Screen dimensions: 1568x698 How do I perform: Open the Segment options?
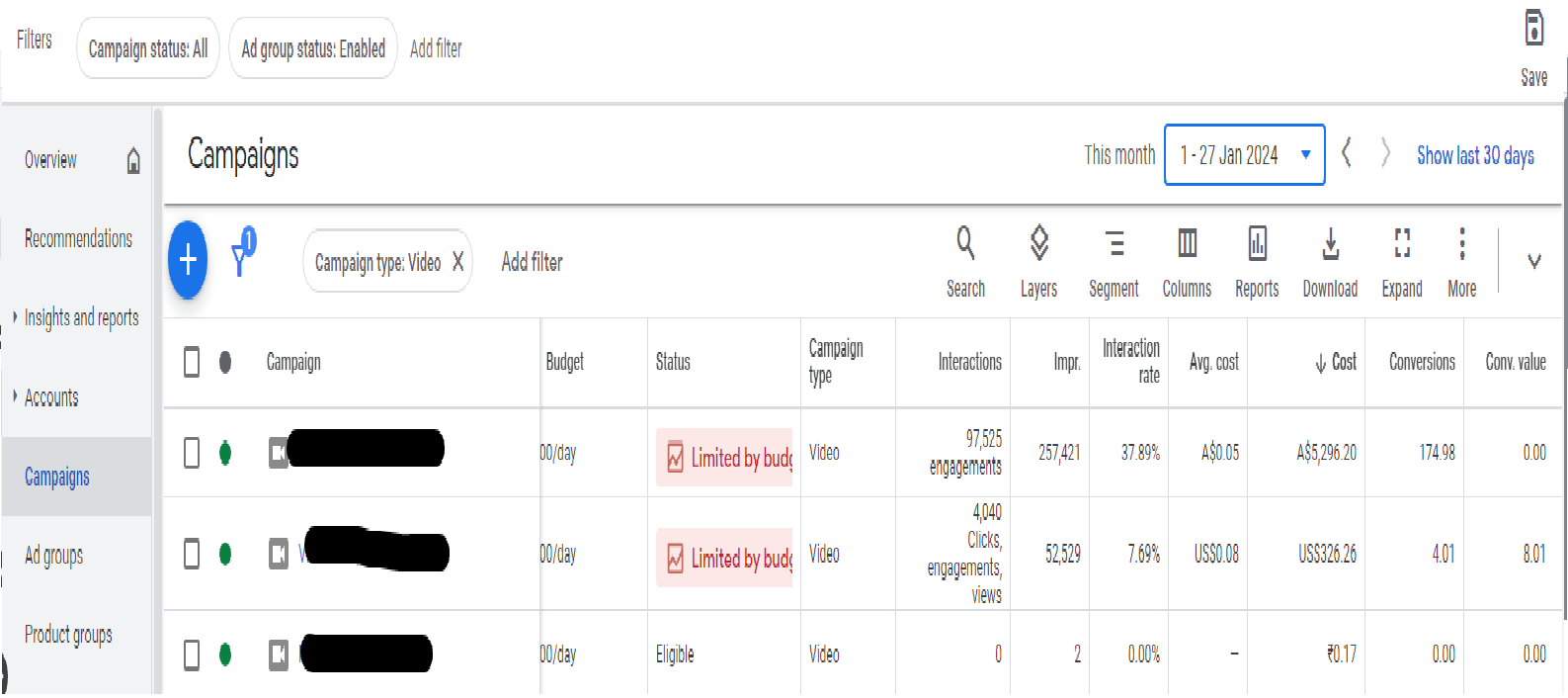[1114, 261]
